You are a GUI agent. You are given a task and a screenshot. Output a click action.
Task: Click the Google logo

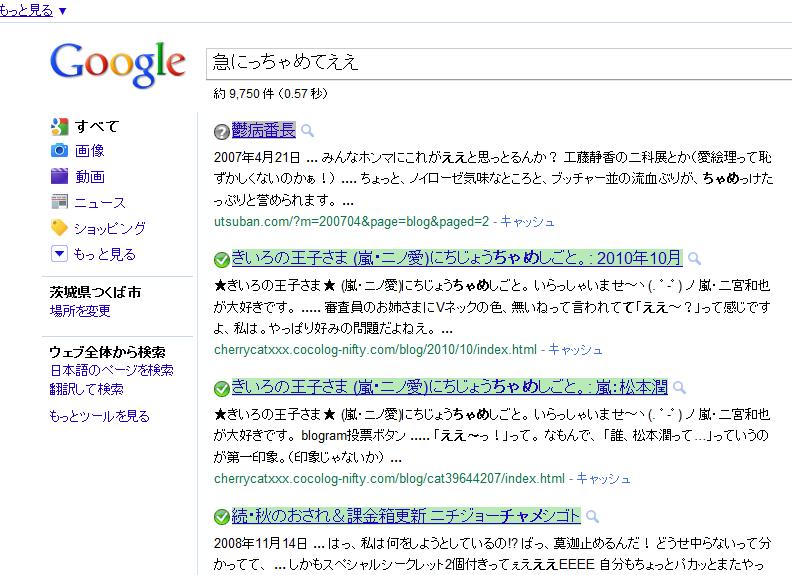click(117, 63)
